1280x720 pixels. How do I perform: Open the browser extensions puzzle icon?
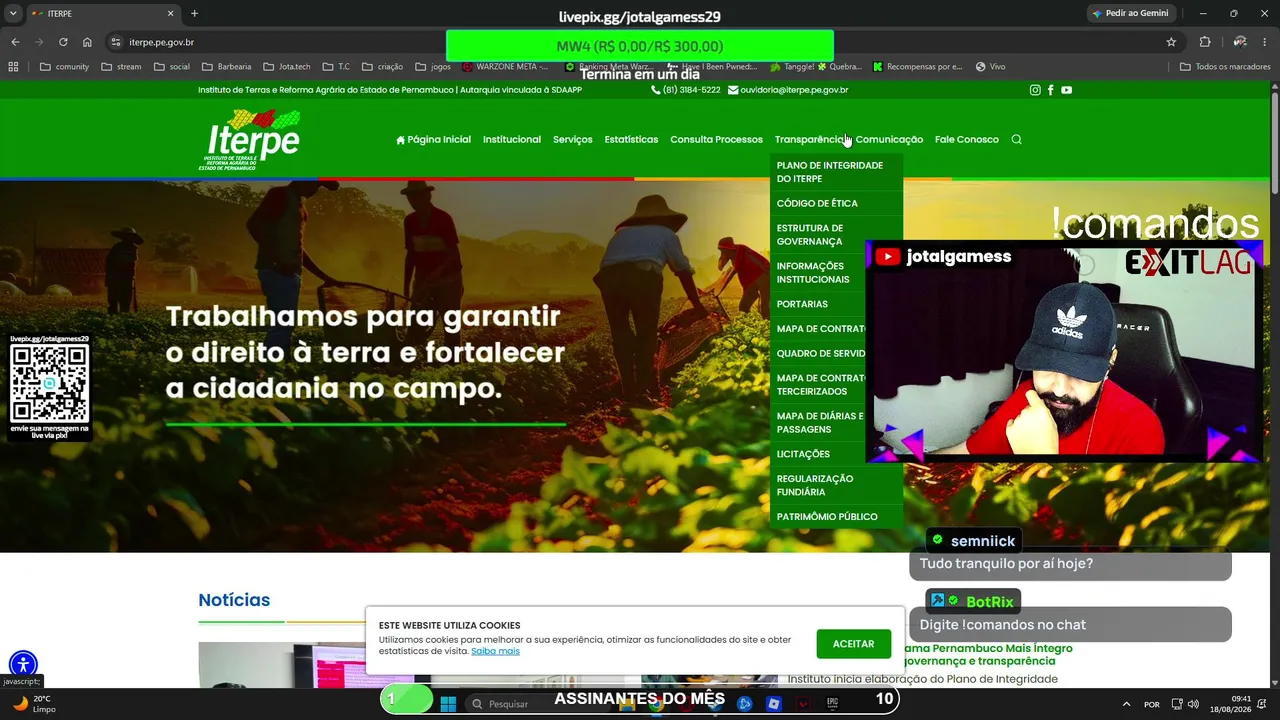pos(1205,42)
